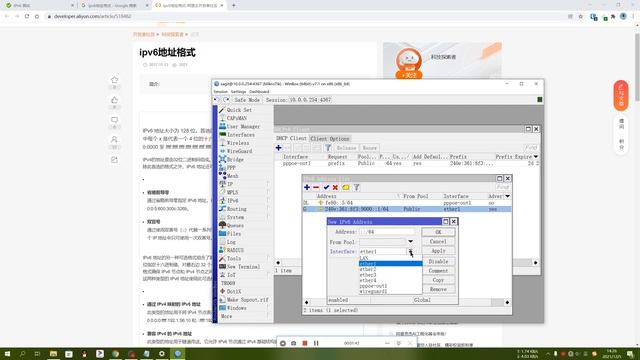Enable address with blue checkmark icon

click(x=326, y=187)
